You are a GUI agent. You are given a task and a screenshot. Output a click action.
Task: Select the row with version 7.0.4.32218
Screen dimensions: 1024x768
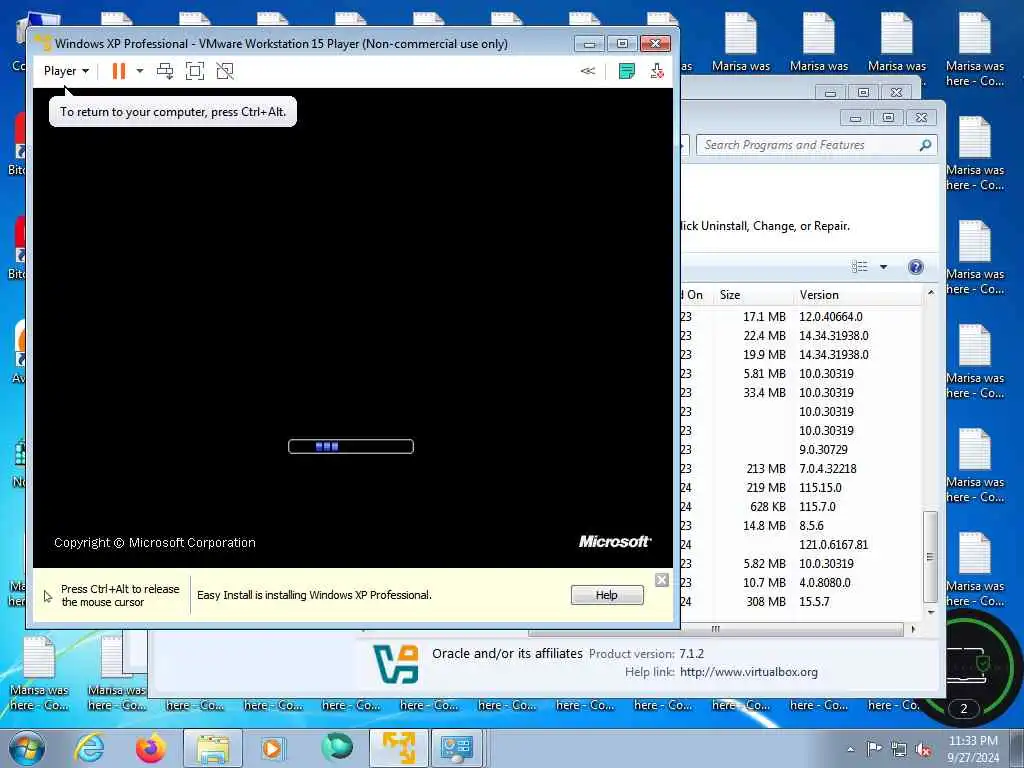800,468
